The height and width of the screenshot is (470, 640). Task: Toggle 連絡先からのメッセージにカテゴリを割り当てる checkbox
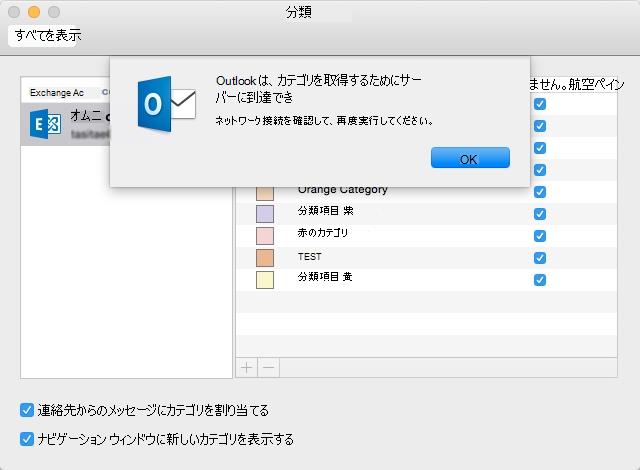[x=27, y=410]
